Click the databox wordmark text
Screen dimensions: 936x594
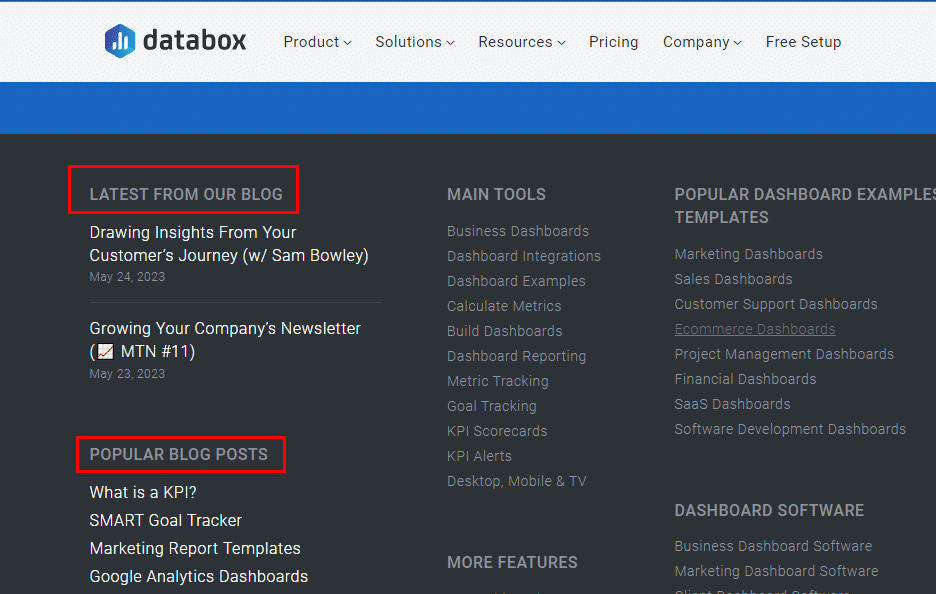(x=195, y=41)
